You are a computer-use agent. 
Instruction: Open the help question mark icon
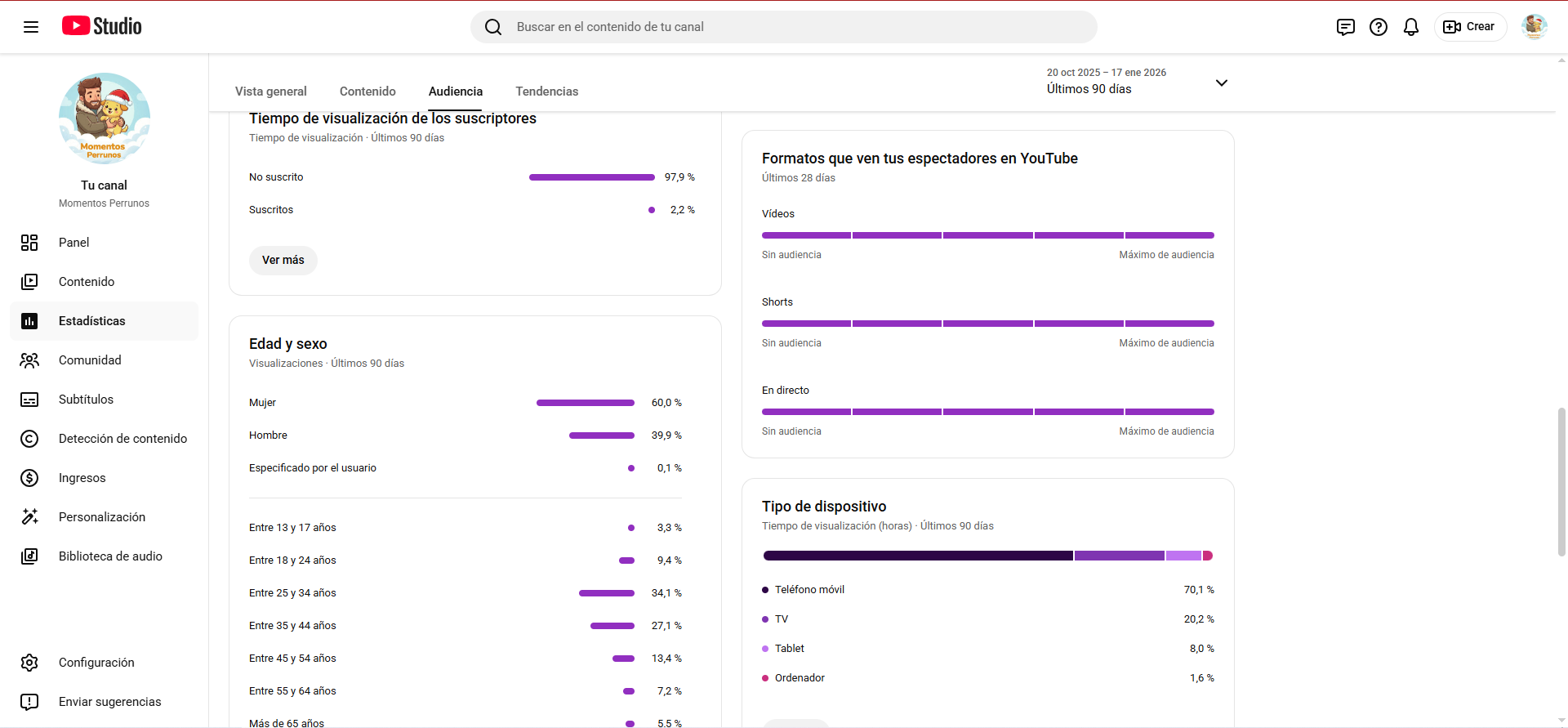(x=1378, y=27)
